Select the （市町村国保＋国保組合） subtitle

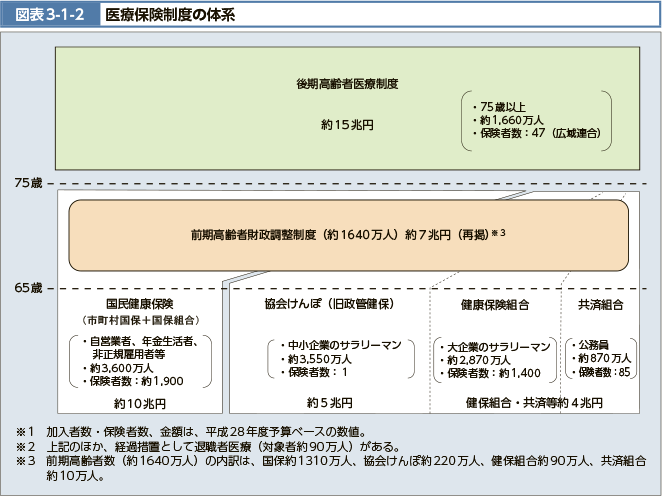tap(140, 319)
